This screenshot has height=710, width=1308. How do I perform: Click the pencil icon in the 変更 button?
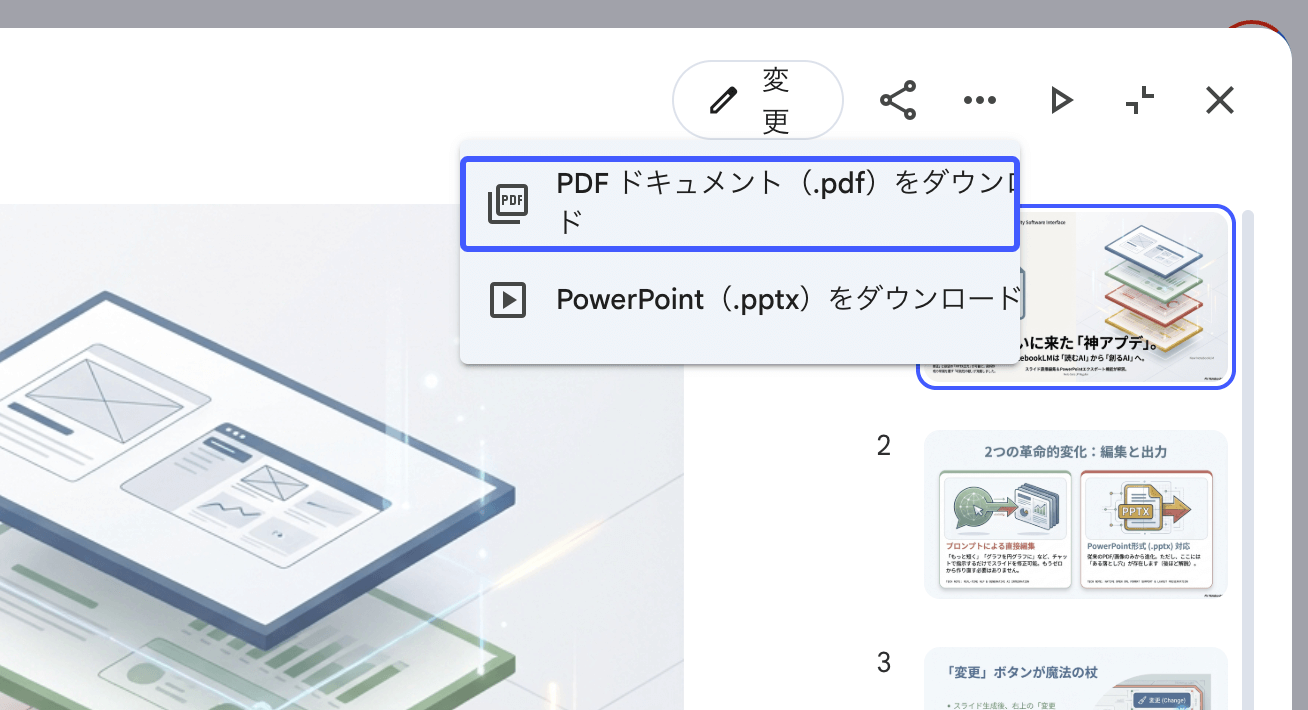723,100
